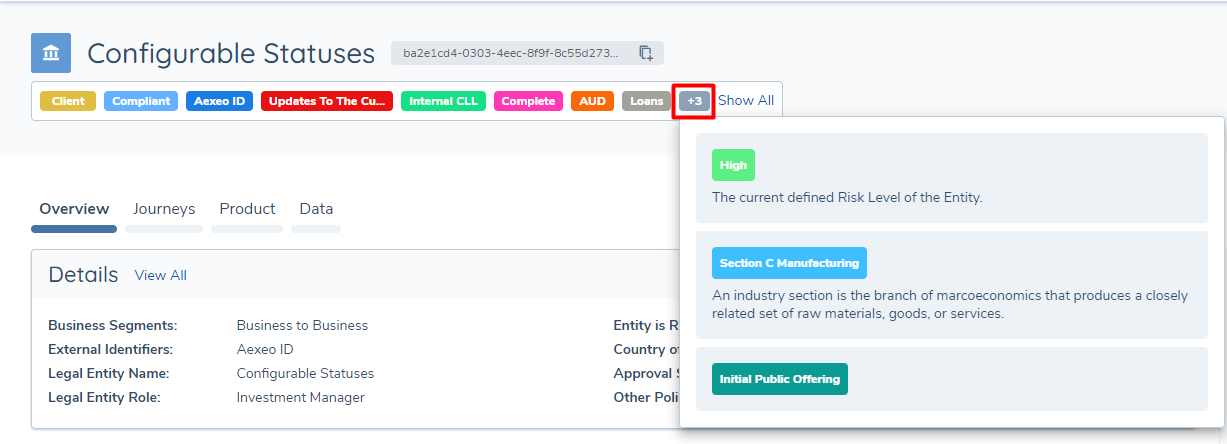Click the blue Aexeo ID badge

[219, 101]
